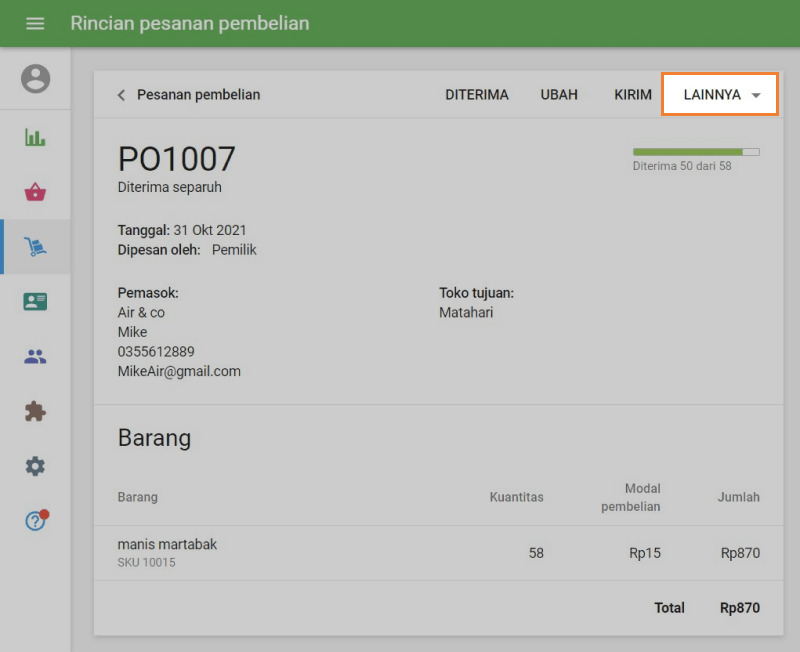The image size is (800, 652).
Task: Open the contact card employees icon
Action: (x=35, y=301)
